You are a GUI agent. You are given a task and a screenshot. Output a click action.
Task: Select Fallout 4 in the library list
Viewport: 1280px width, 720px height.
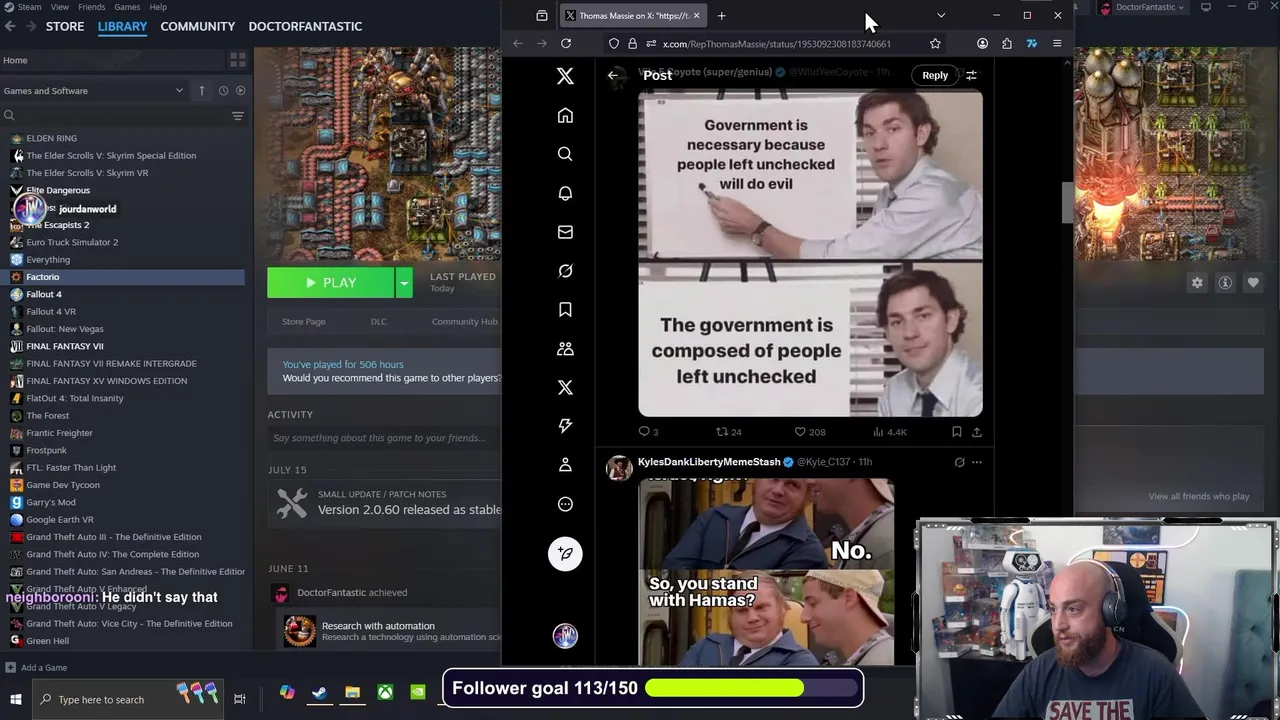tap(44, 294)
